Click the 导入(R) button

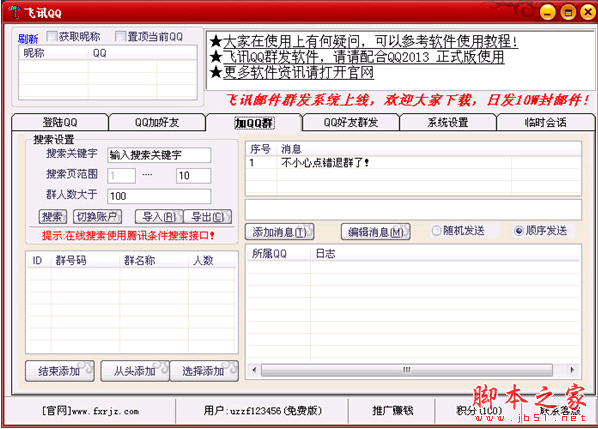point(159,217)
